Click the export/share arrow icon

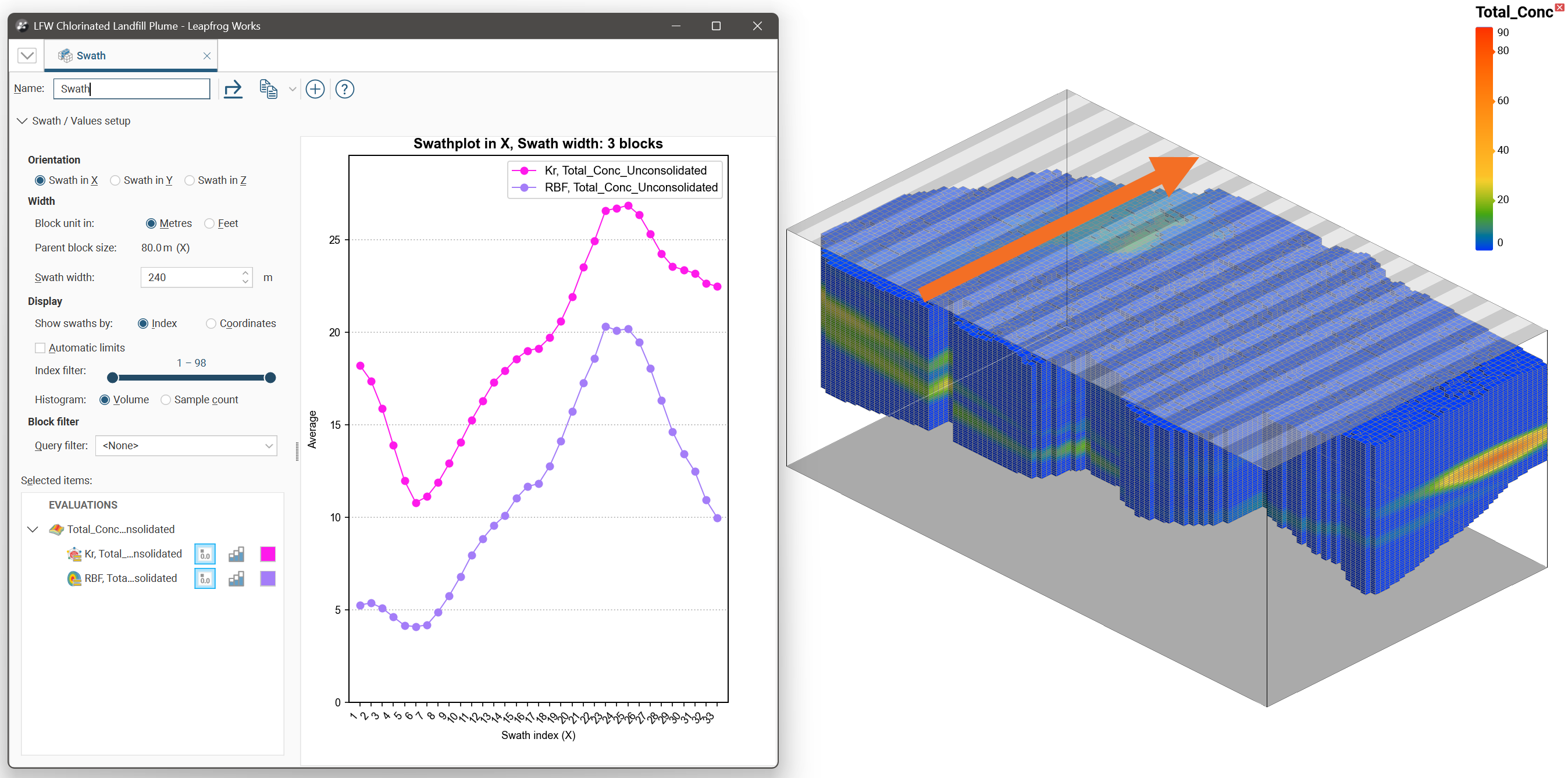[x=233, y=90]
